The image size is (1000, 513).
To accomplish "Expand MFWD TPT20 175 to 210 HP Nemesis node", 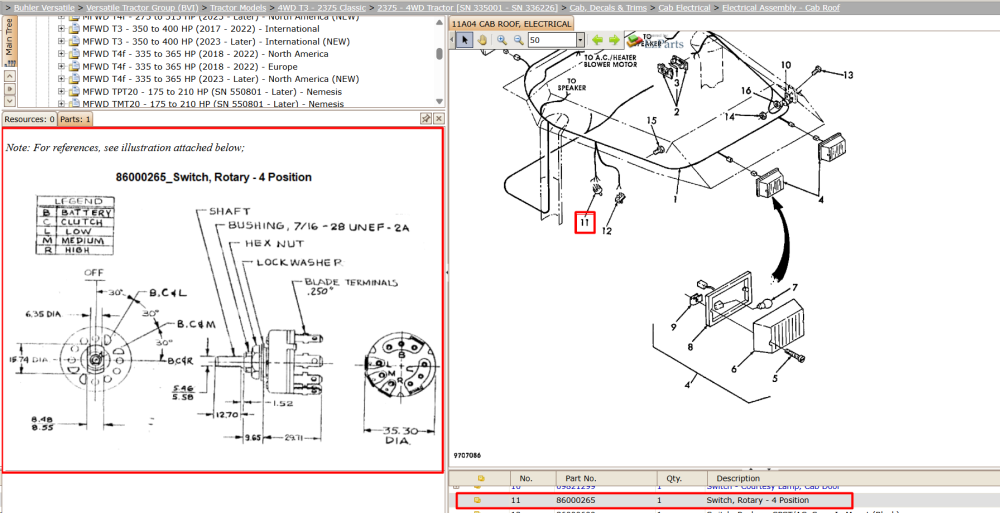I will click(61, 91).
